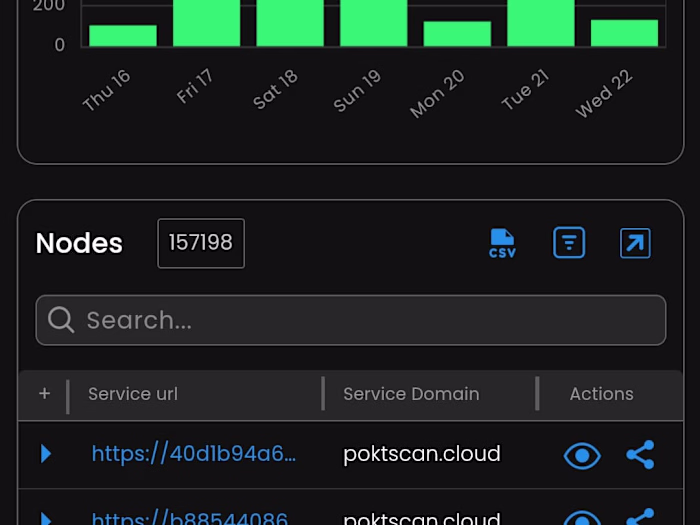Open the Nodes filter options

[x=569, y=243]
